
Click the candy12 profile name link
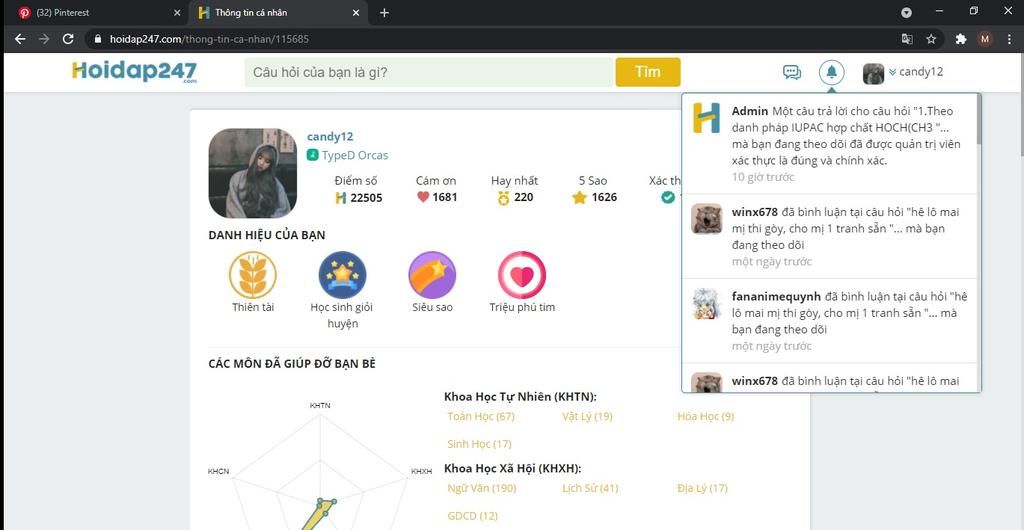pos(330,136)
